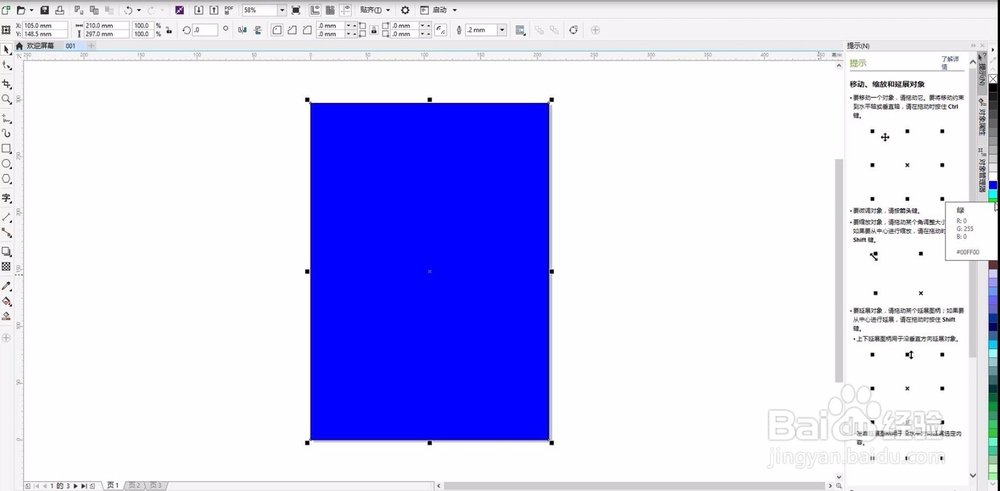Click the rotation angle input field

pyautogui.click(x=204, y=30)
